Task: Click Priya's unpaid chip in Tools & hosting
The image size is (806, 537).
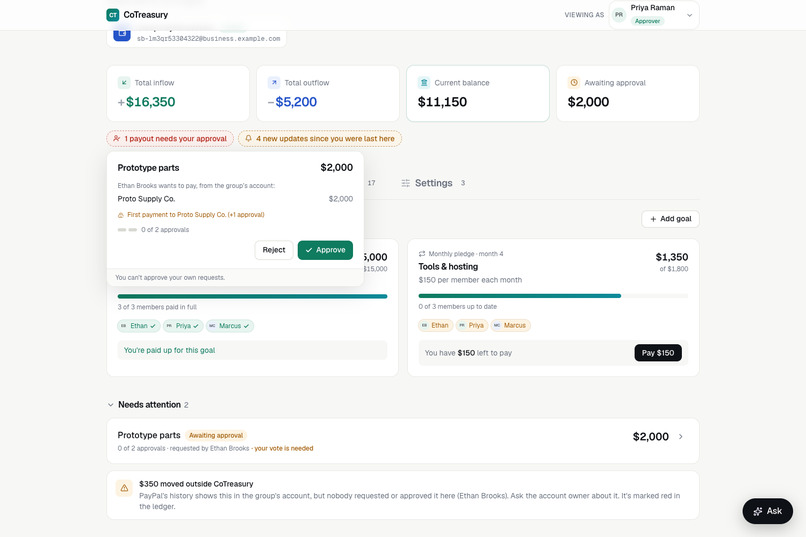Action: (x=471, y=325)
